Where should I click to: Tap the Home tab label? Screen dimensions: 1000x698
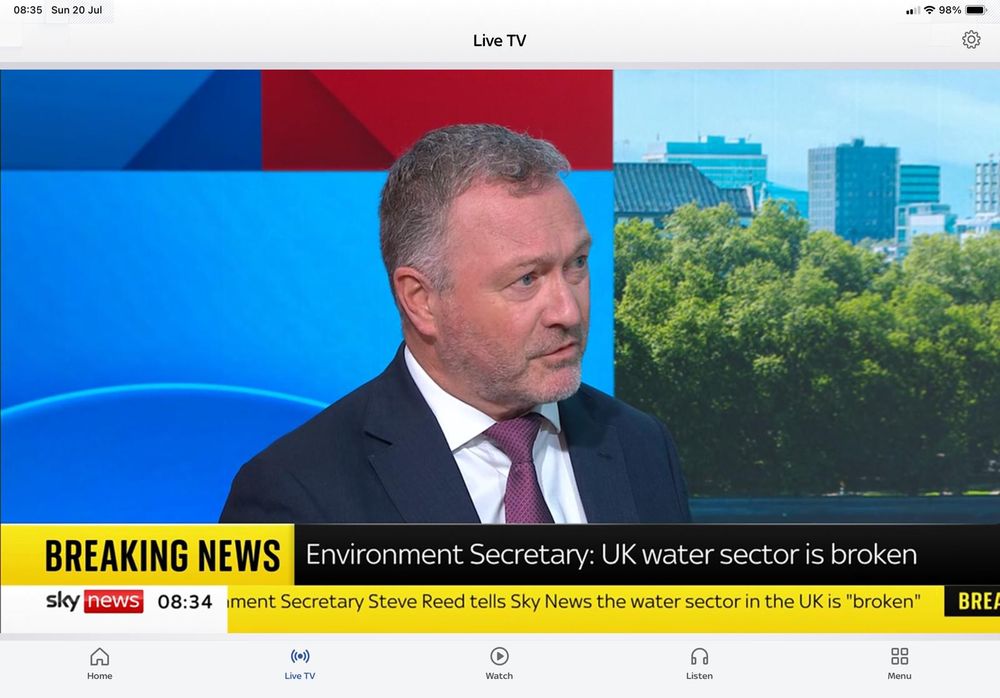coord(99,676)
